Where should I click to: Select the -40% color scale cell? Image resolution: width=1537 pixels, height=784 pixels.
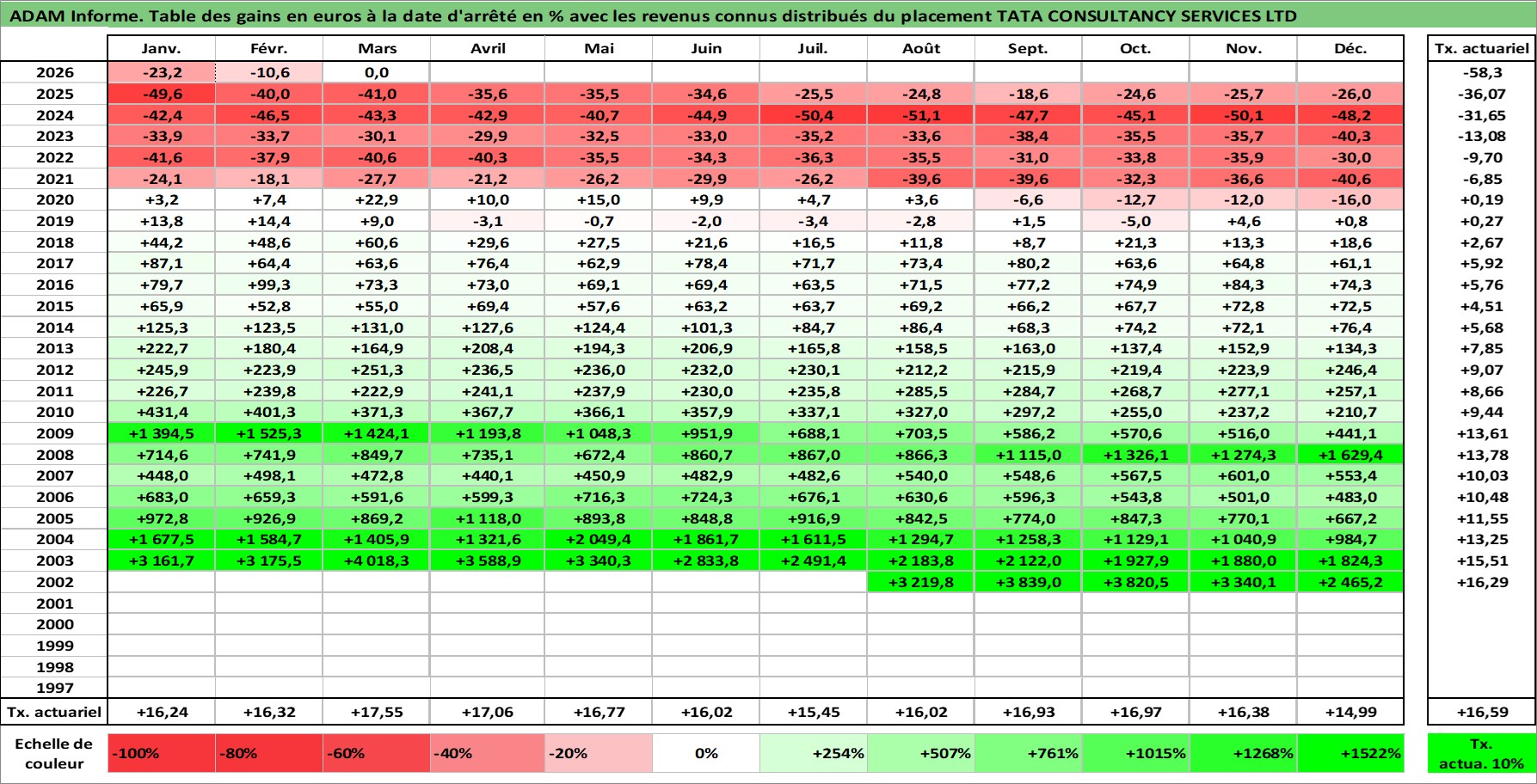[487, 753]
